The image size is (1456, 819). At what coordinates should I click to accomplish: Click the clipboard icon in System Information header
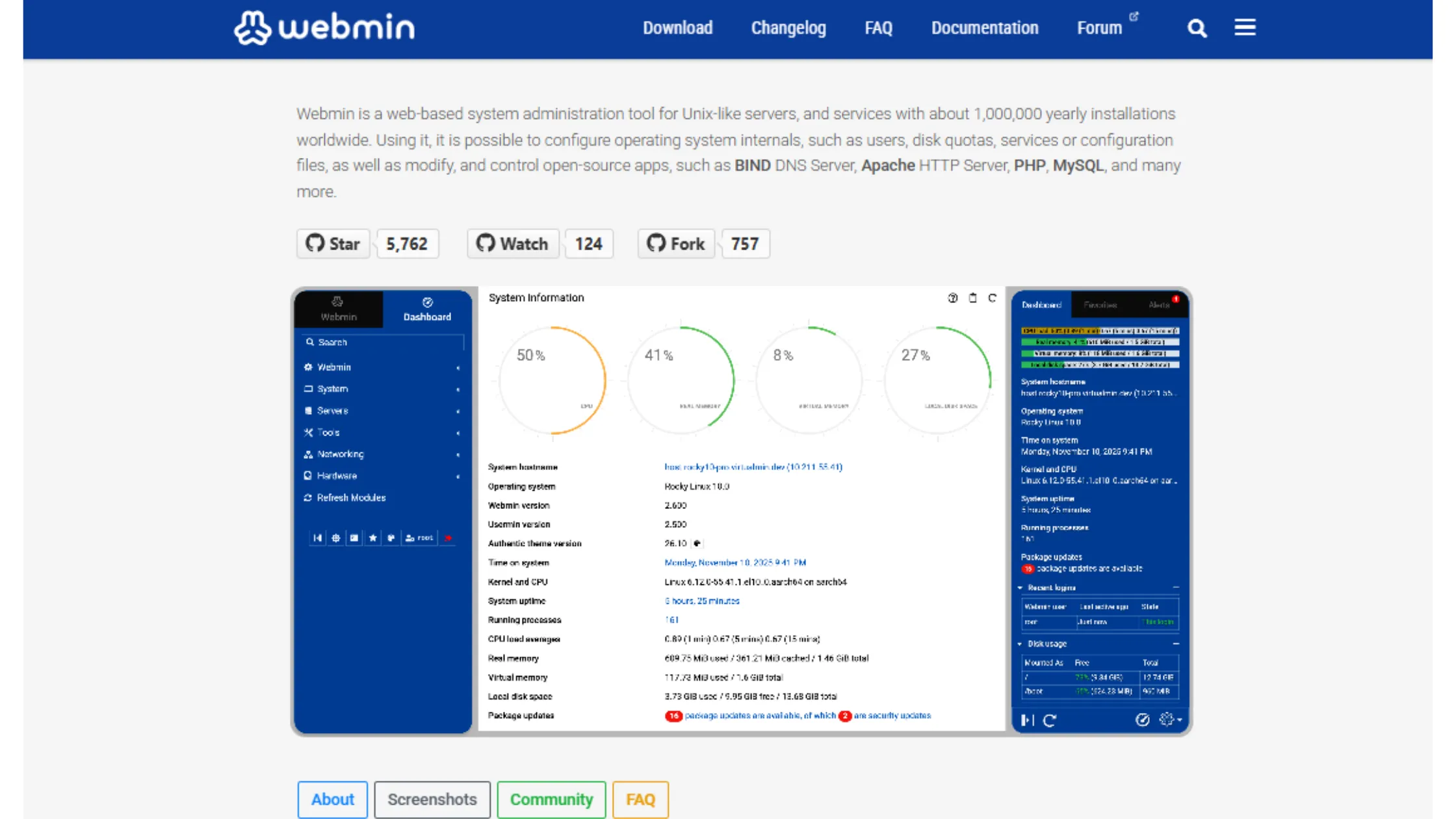[972, 298]
